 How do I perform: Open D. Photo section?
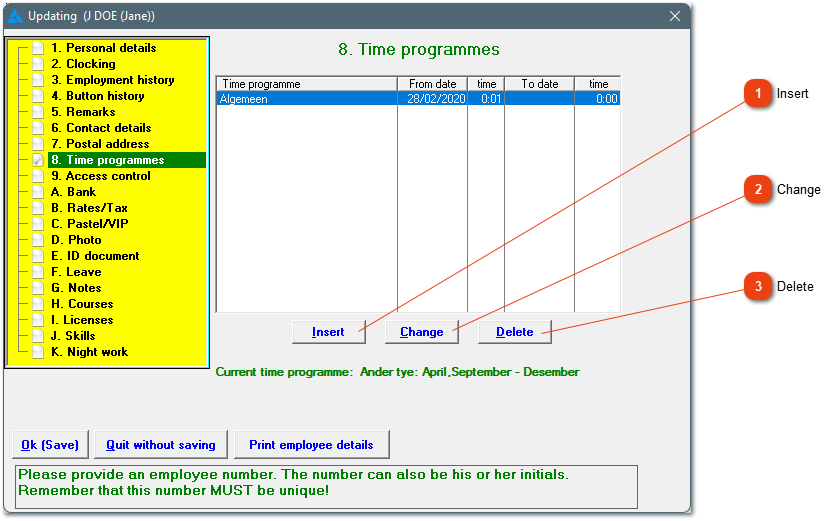pyautogui.click(x=76, y=240)
